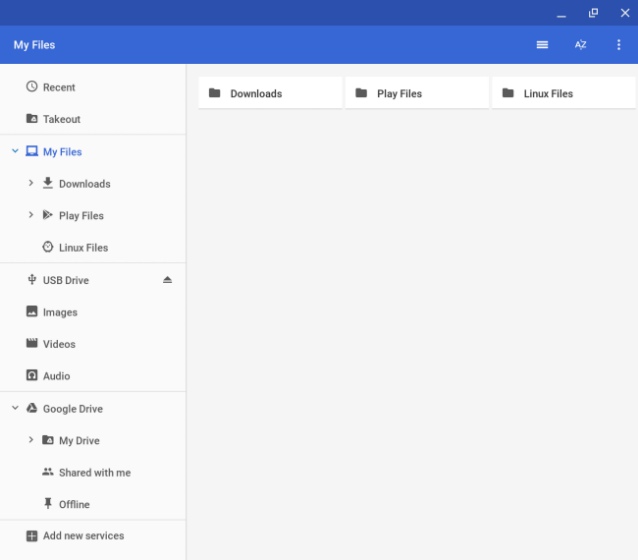Open Recent in the sidebar

pyautogui.click(x=93, y=87)
